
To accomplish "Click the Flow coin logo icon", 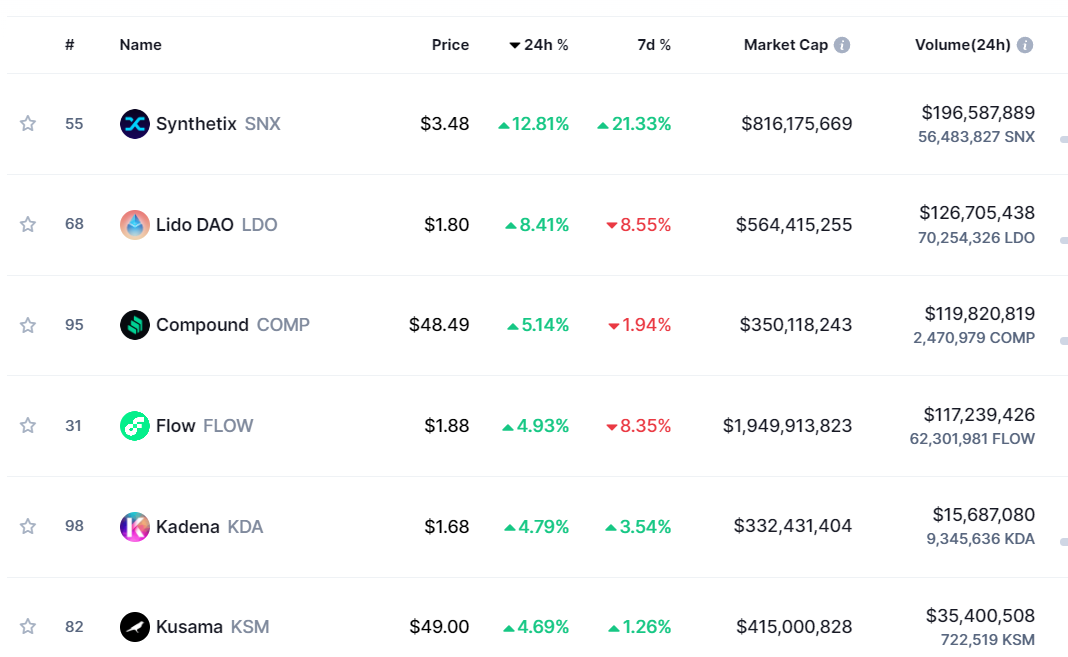I will 134,426.
